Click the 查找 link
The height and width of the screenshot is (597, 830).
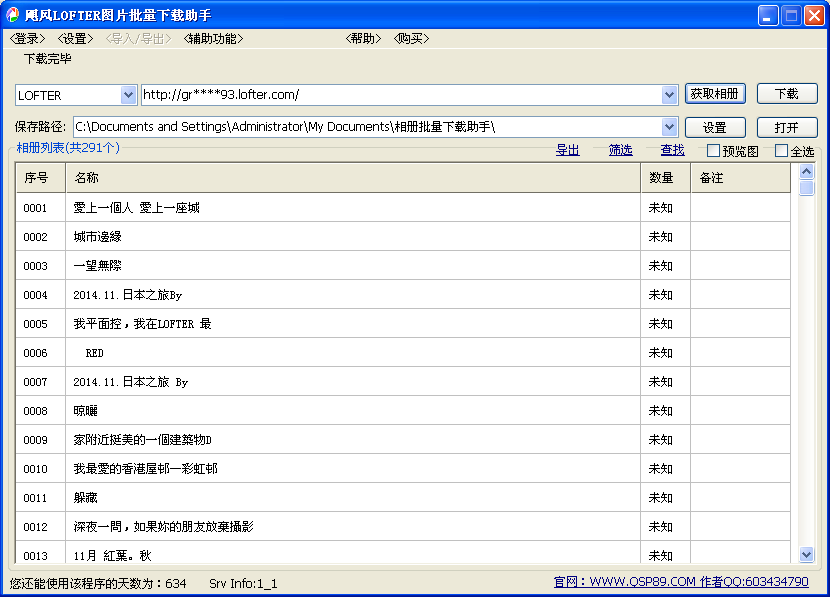672,150
